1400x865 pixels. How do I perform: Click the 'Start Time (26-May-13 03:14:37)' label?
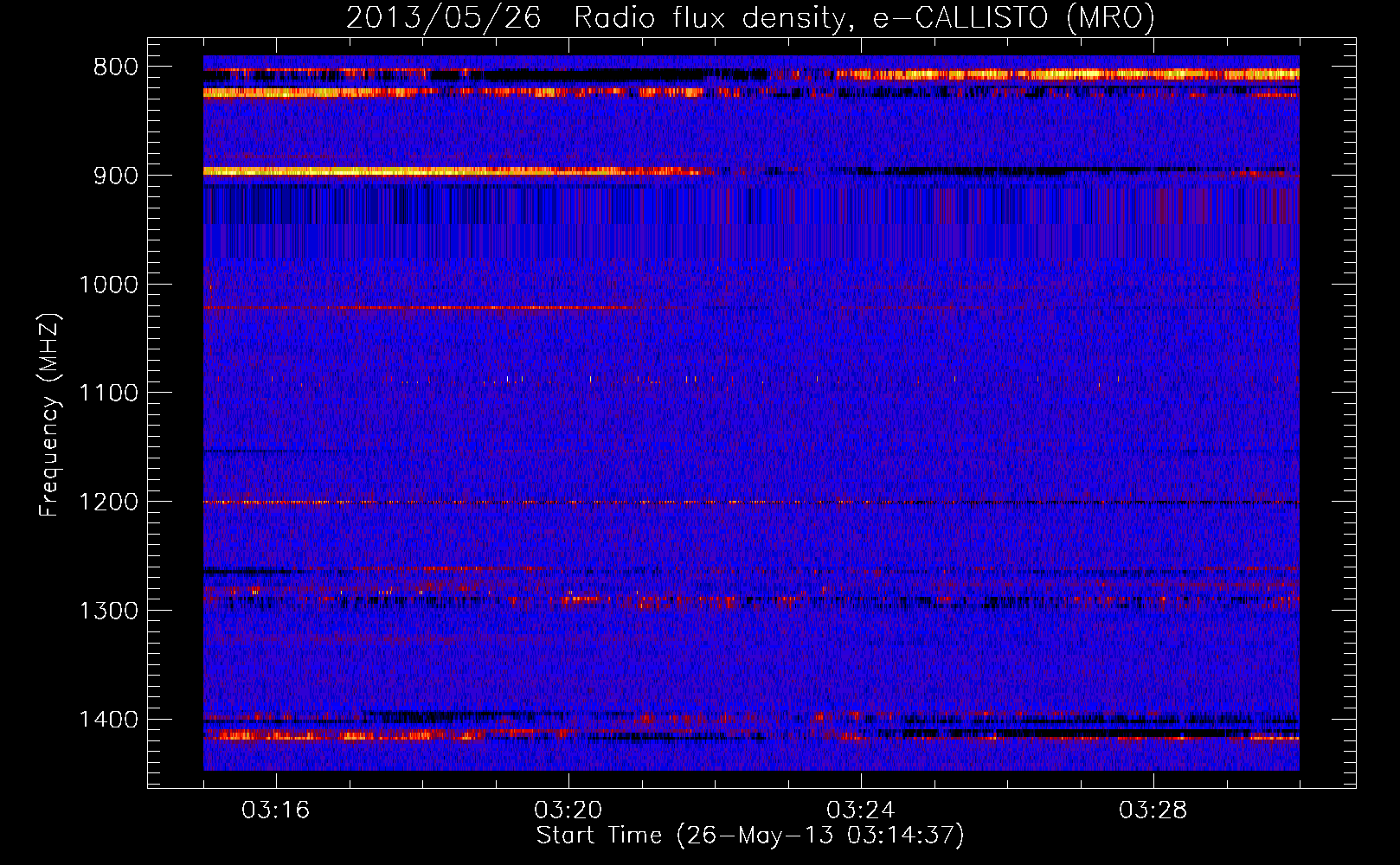[750, 836]
